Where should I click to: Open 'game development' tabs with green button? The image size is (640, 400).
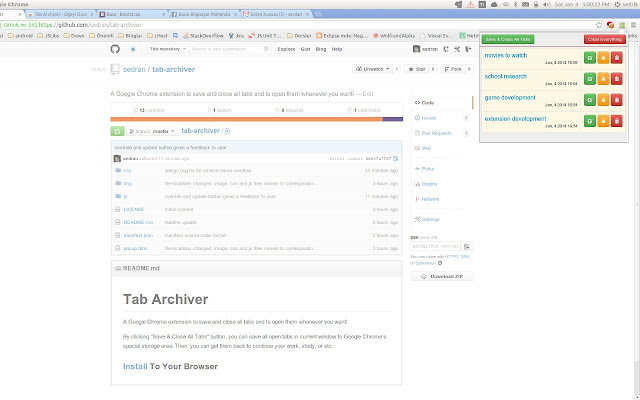coord(589,100)
